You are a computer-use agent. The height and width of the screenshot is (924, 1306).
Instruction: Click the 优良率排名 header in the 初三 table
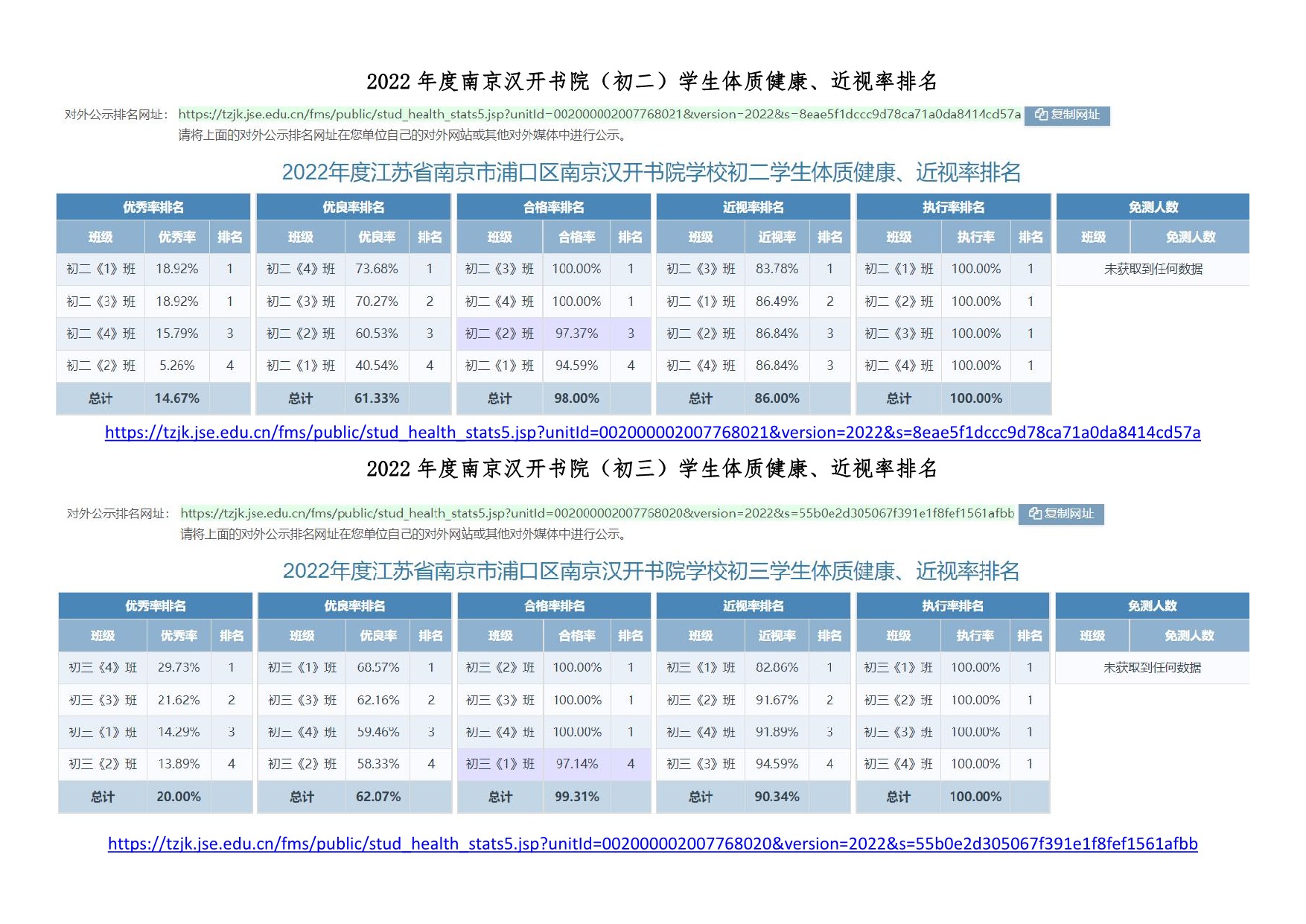tap(354, 605)
